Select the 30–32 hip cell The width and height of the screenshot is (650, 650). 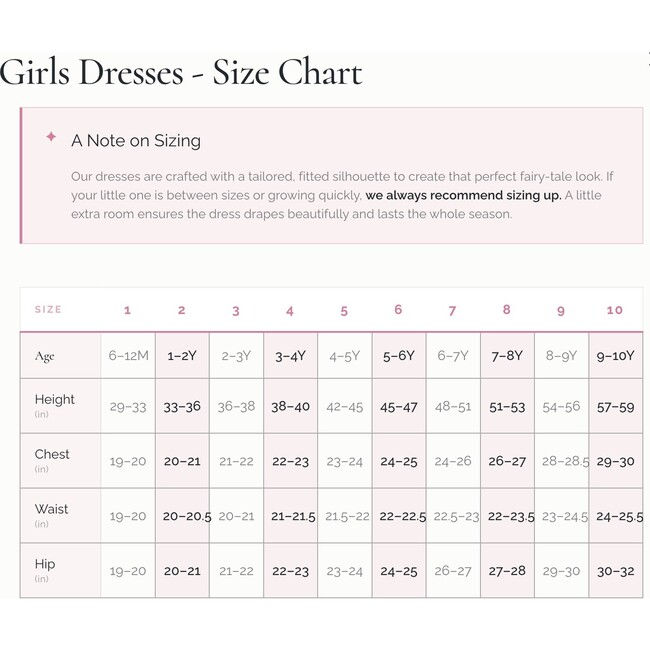click(614, 572)
